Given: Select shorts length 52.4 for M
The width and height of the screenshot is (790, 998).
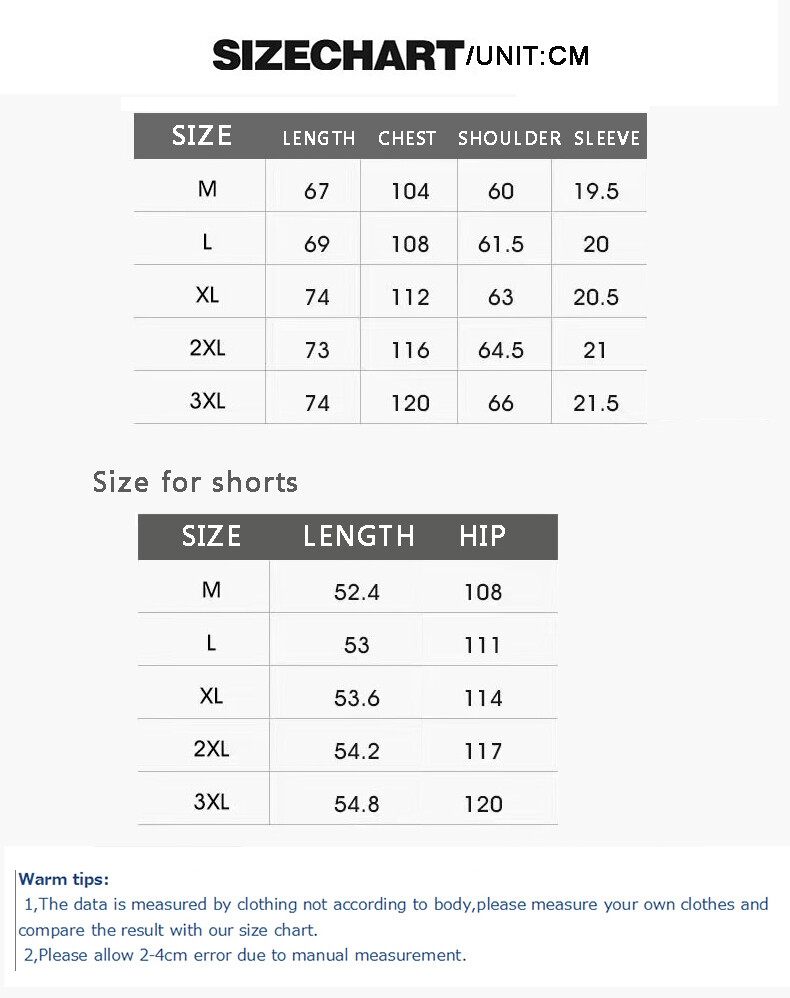Looking at the screenshot, I should pos(357,592).
